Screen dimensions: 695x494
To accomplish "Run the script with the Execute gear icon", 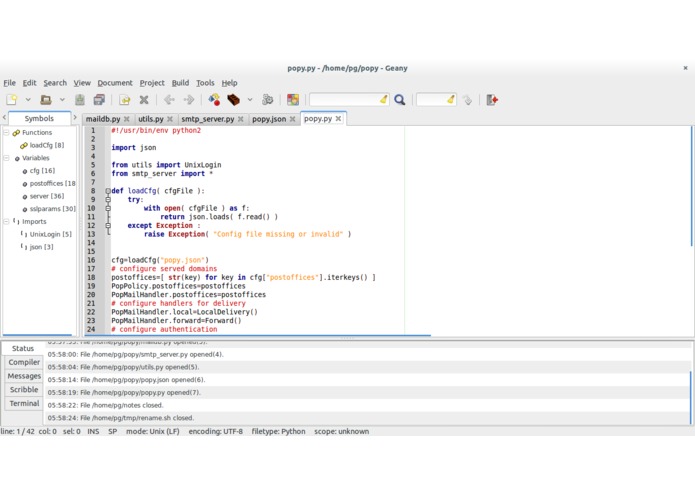I will (x=267, y=100).
